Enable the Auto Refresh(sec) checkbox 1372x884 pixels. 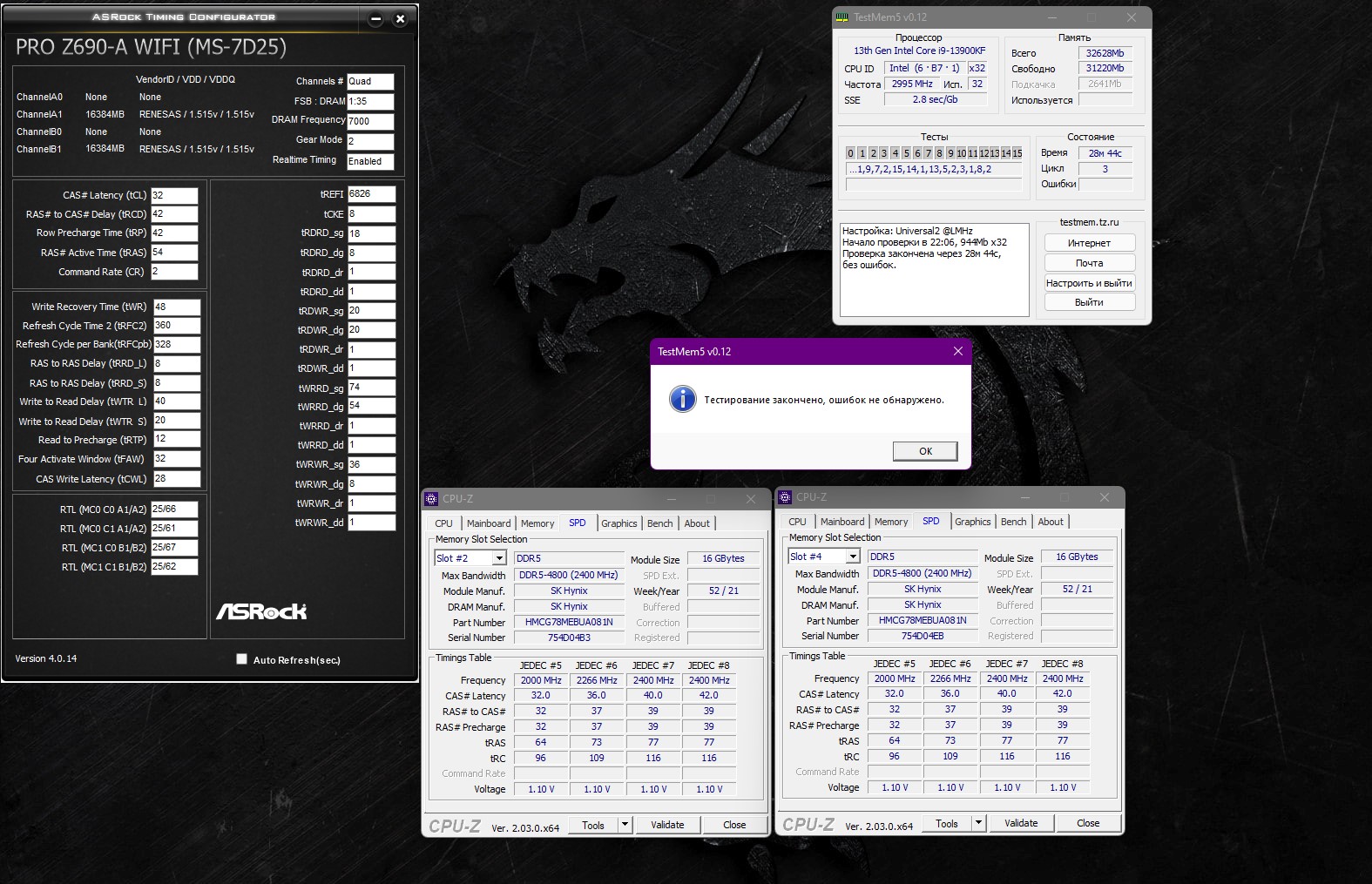[x=242, y=659]
